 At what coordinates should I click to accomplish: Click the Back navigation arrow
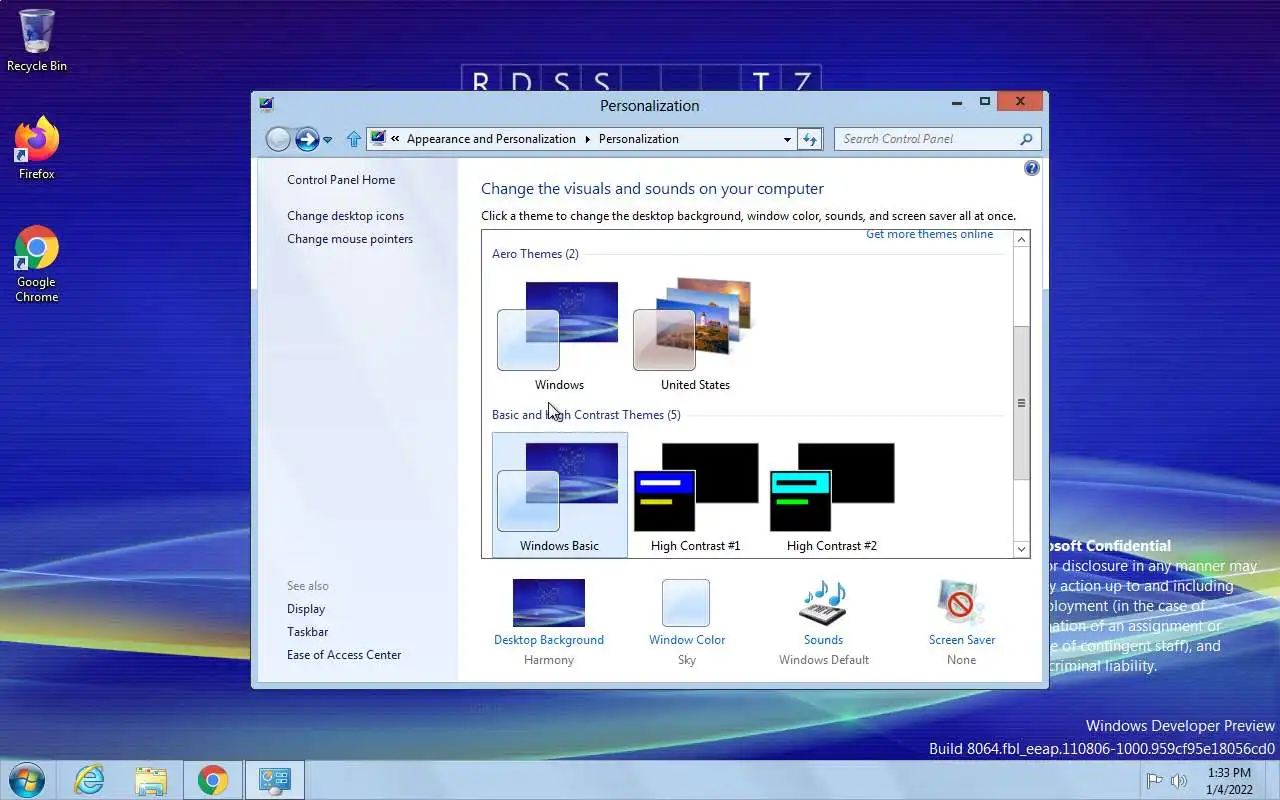point(278,139)
